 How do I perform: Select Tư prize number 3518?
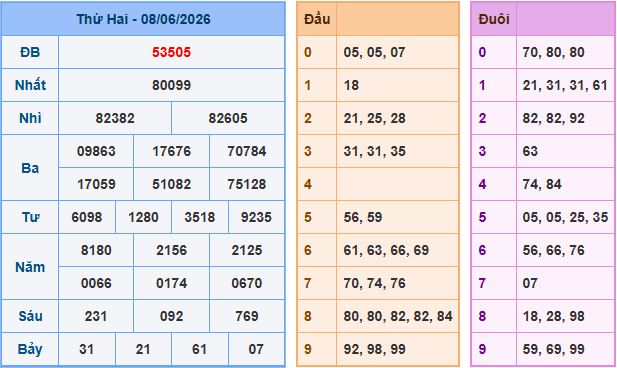[x=200, y=217]
